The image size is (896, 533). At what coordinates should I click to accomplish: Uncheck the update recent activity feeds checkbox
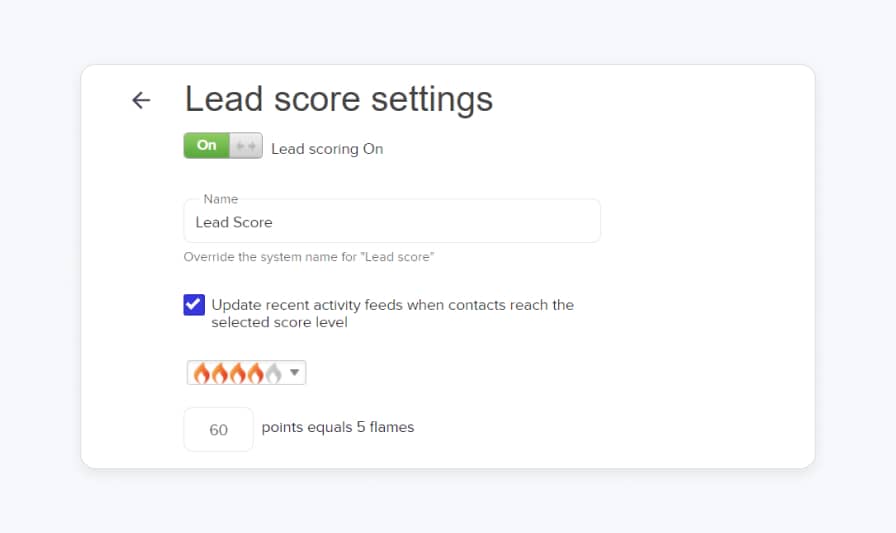tap(194, 305)
